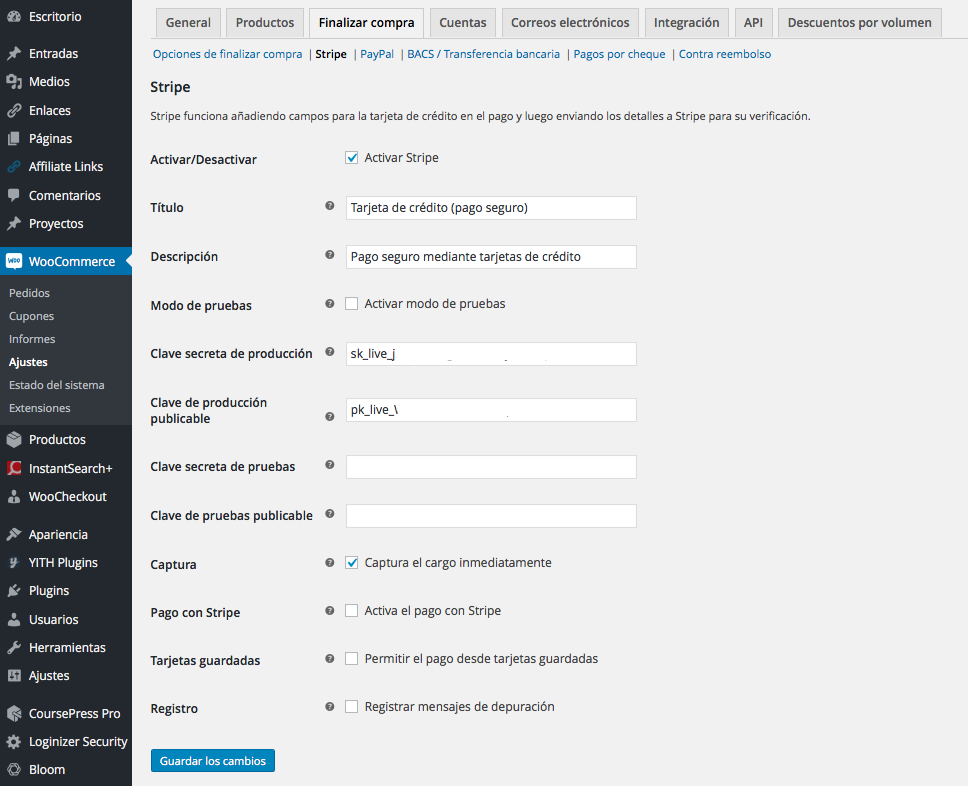The height and width of the screenshot is (786, 968).
Task: Click the Enlaces chain icon
Action: (14, 111)
